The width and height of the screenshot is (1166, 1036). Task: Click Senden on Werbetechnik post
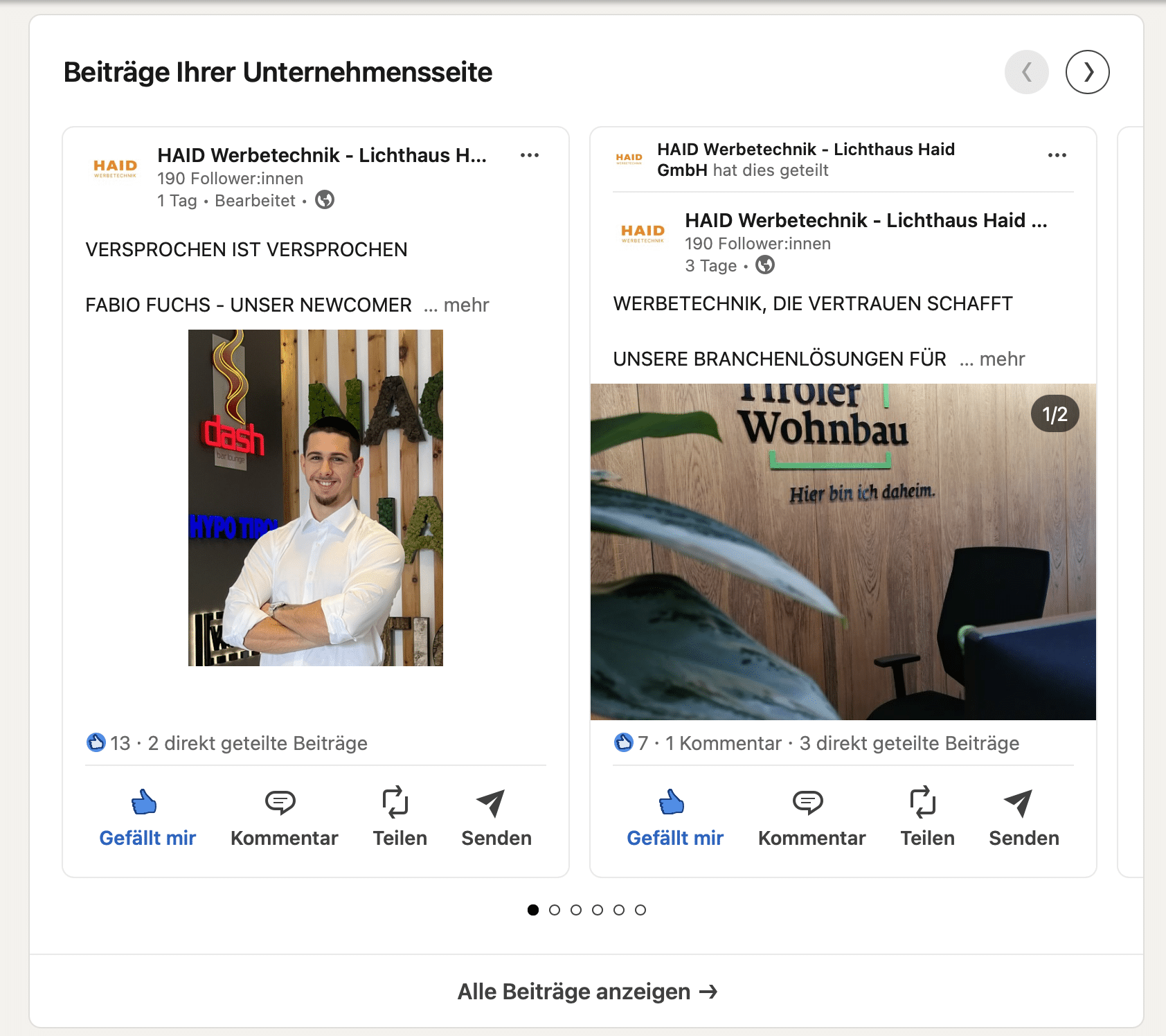[1024, 818]
